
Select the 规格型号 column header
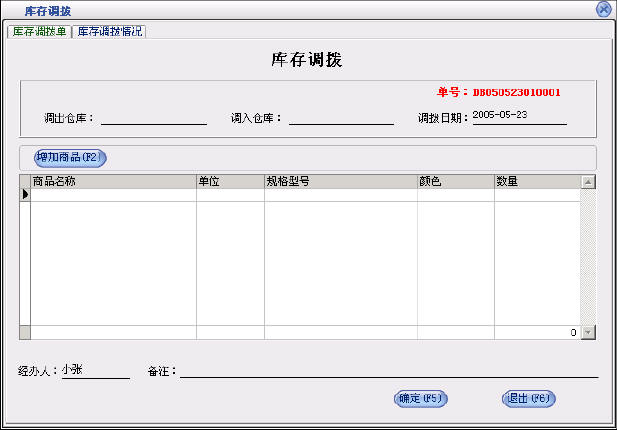[x=340, y=182]
